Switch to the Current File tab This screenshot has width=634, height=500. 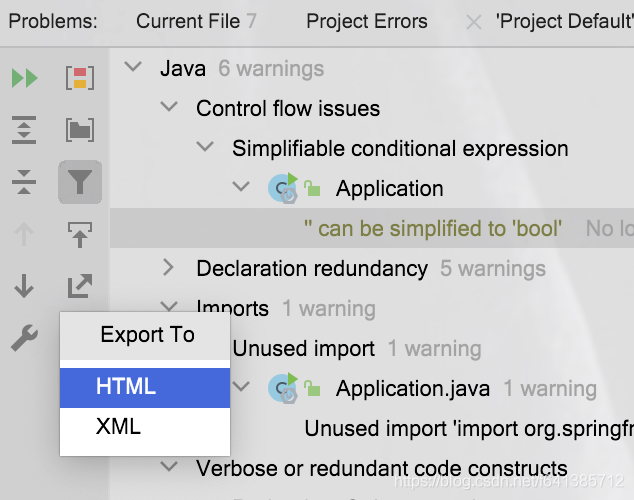(196, 21)
